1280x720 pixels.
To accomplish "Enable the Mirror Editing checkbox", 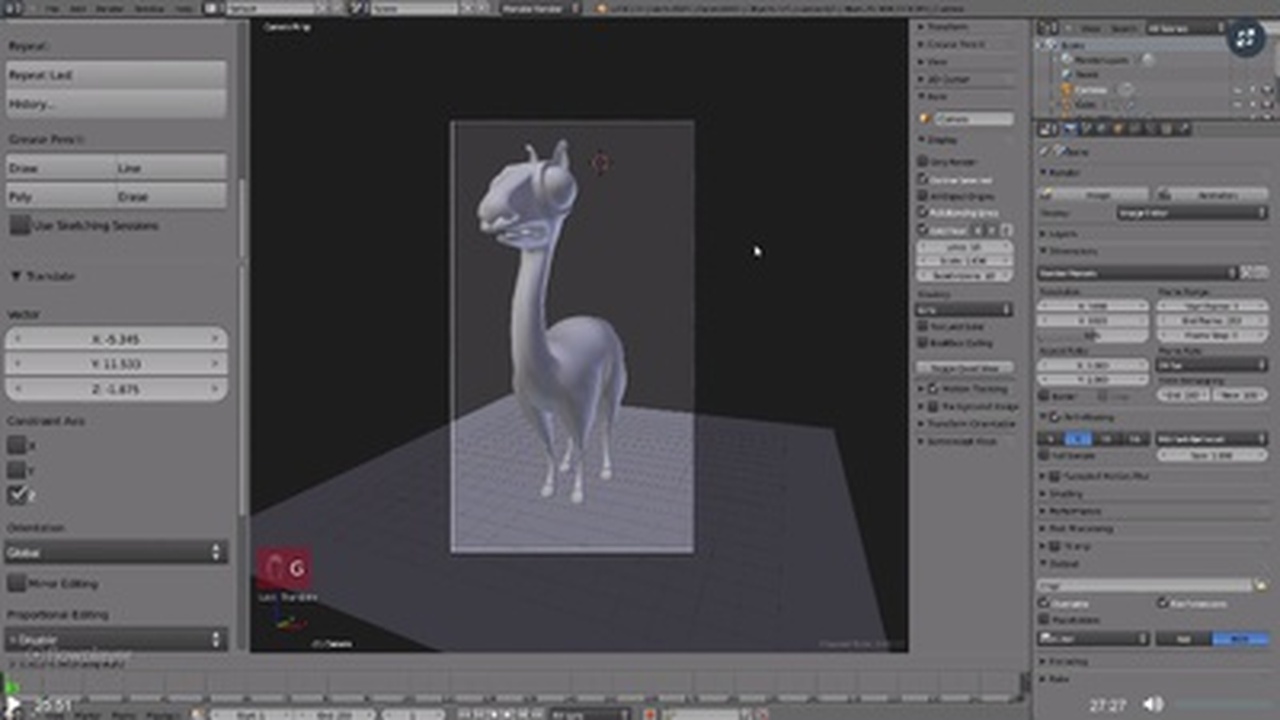I will point(17,582).
